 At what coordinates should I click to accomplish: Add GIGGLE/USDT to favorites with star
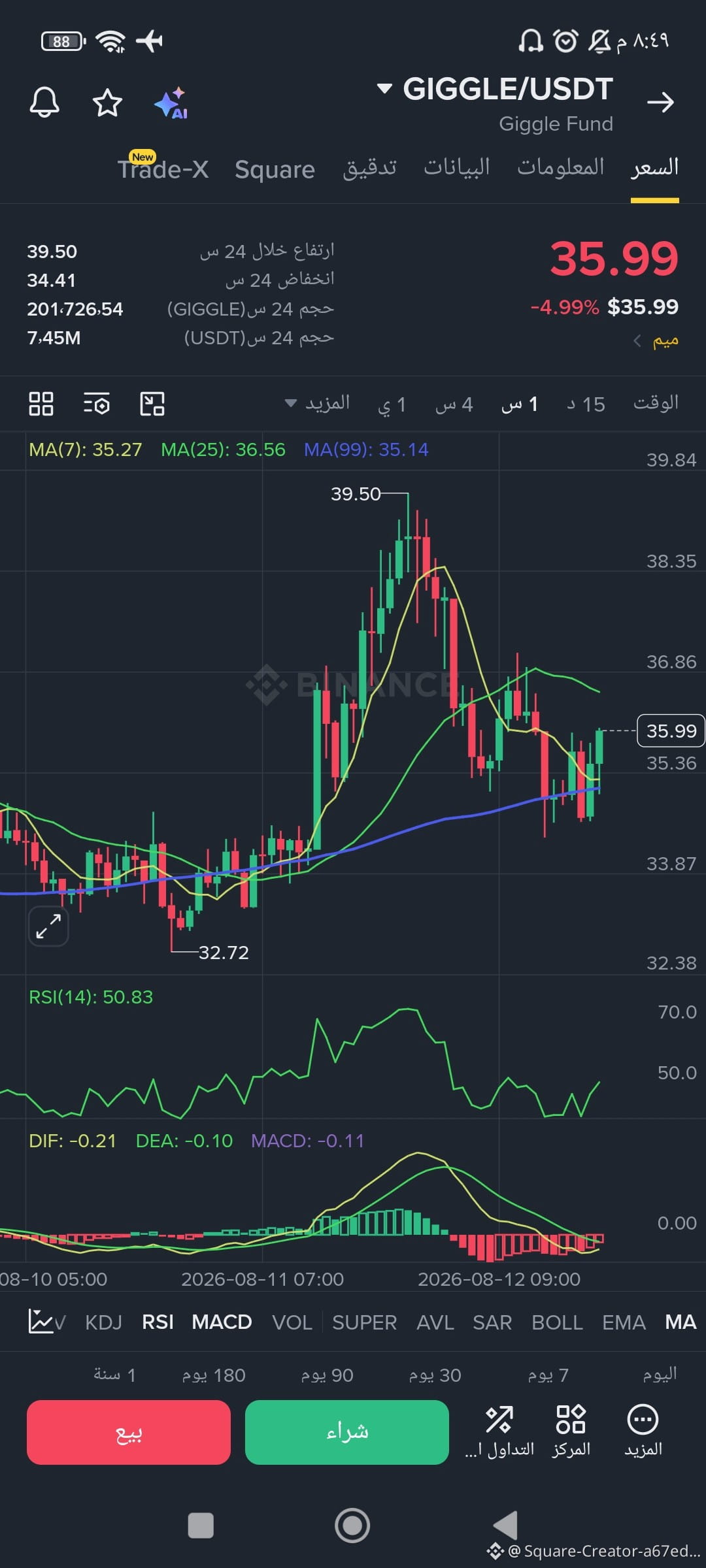[107, 103]
